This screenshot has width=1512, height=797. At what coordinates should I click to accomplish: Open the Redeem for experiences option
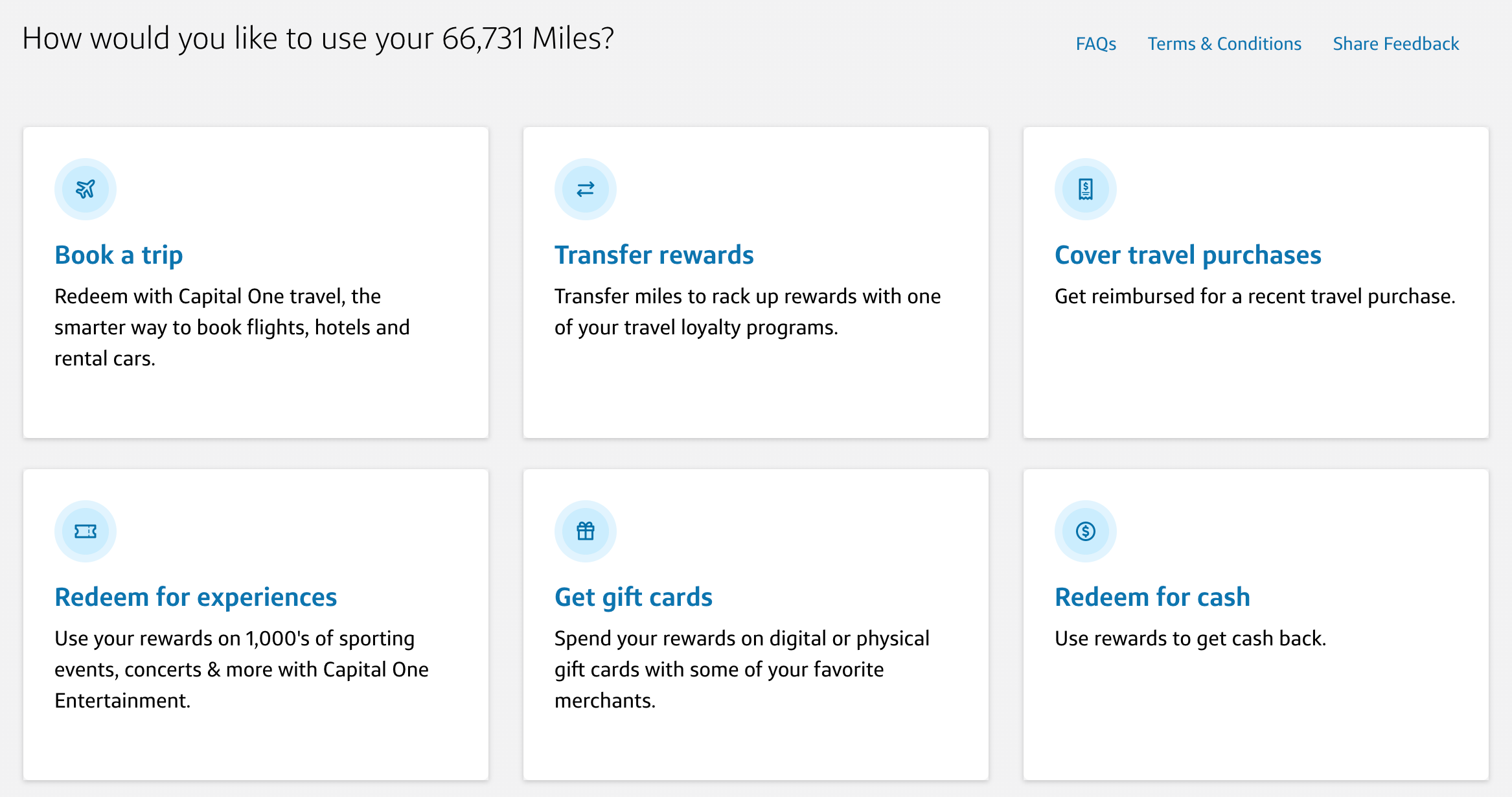tap(196, 597)
